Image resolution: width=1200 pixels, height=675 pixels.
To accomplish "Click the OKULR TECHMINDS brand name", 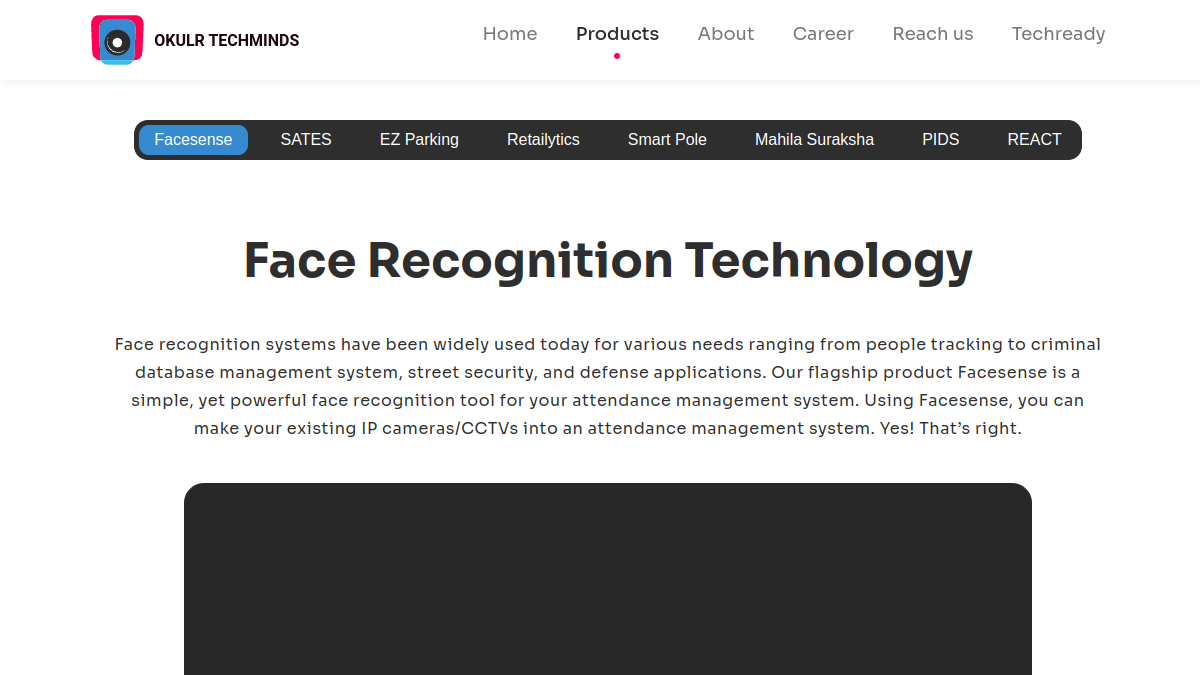I will [x=227, y=41].
